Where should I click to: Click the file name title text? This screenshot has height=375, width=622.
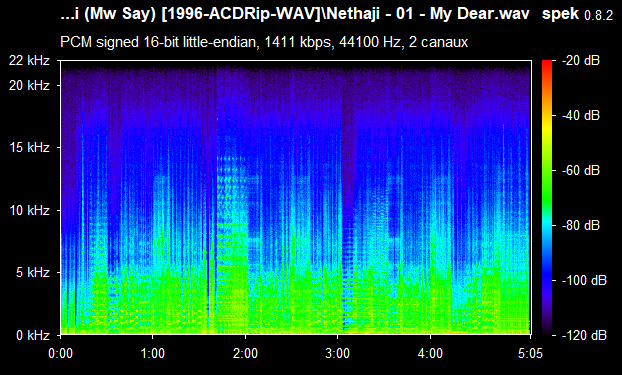(x=295, y=14)
